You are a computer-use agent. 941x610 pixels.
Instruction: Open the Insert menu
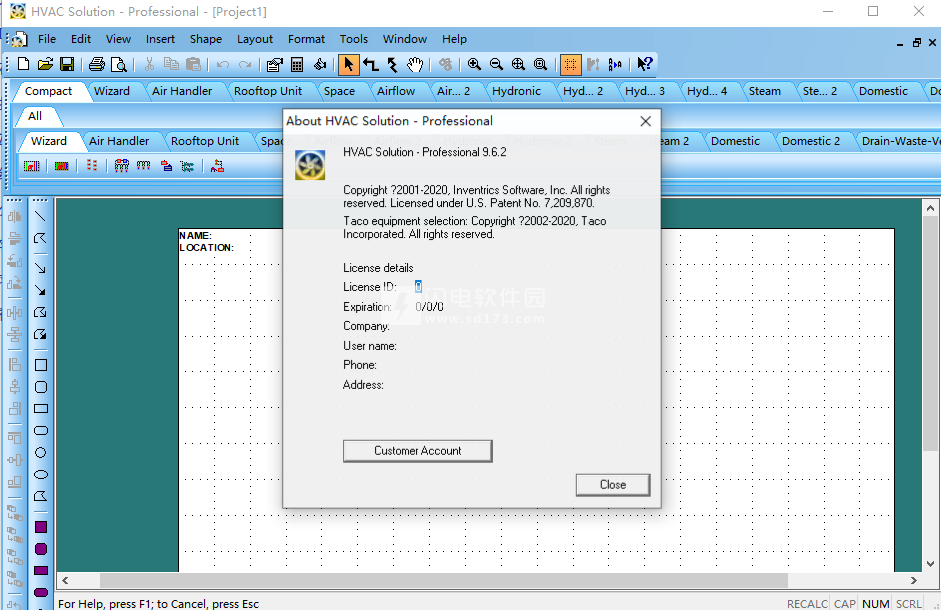[x=160, y=39]
